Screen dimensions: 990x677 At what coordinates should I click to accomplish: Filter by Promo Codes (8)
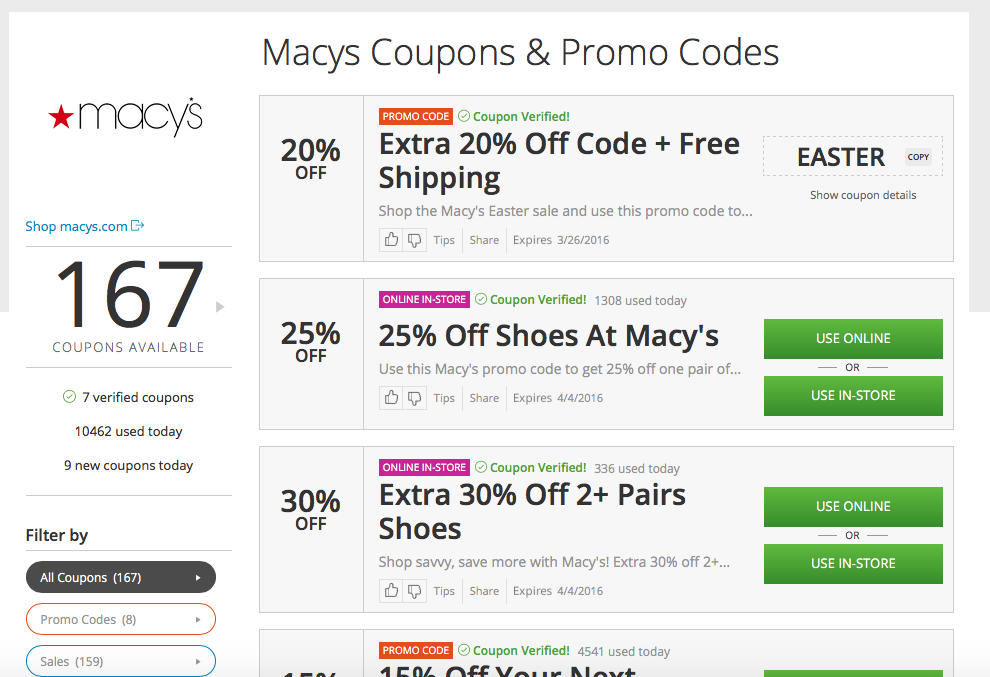tap(121, 620)
